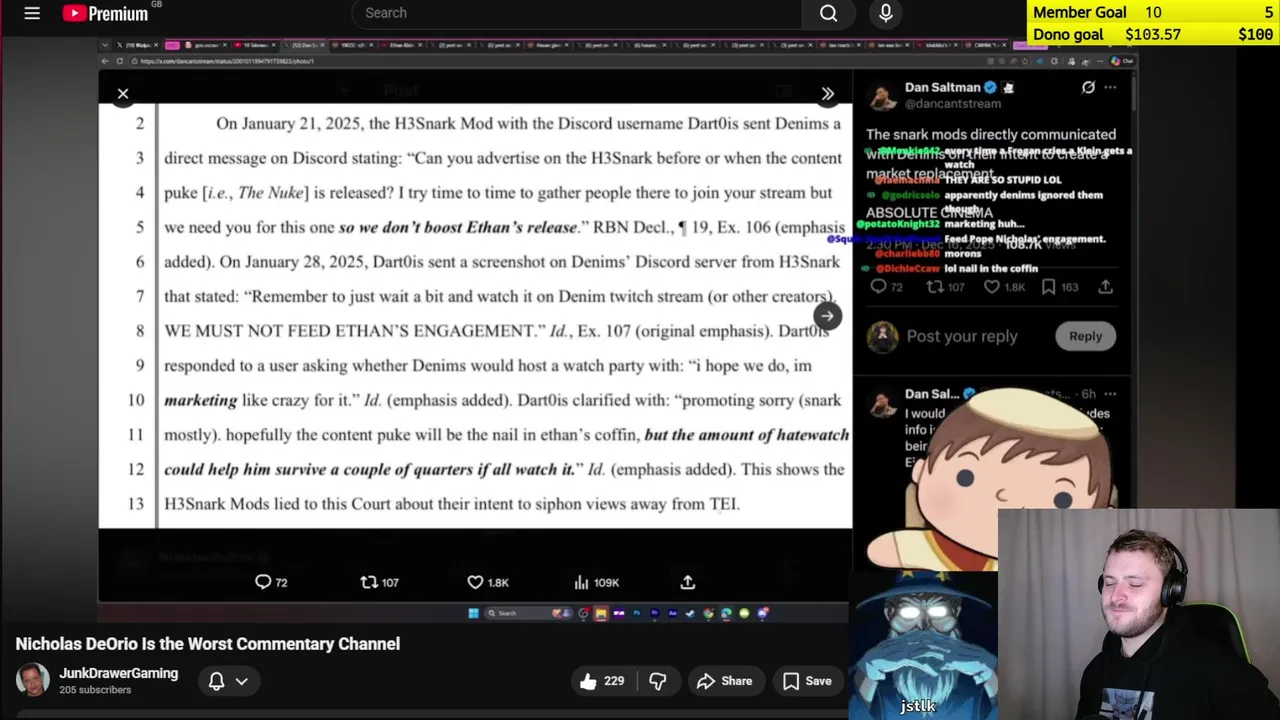
Task: Close the enlarged tweet photo with X
Action: point(123,94)
